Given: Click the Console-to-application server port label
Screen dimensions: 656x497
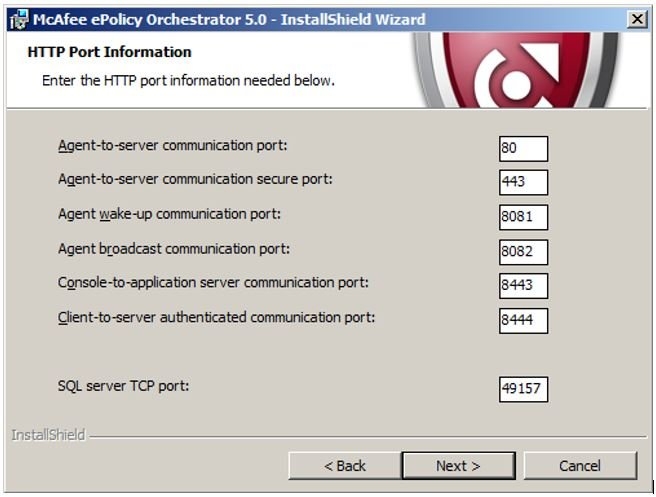Looking at the screenshot, I should (x=214, y=283).
